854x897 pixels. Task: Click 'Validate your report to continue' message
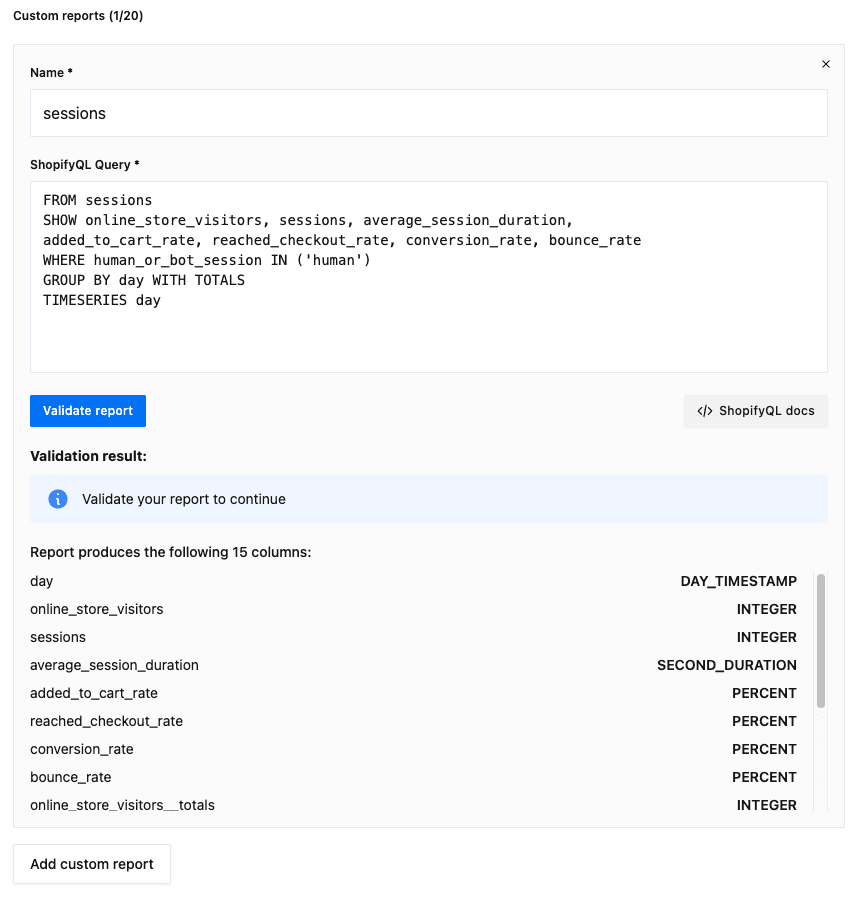coord(184,499)
